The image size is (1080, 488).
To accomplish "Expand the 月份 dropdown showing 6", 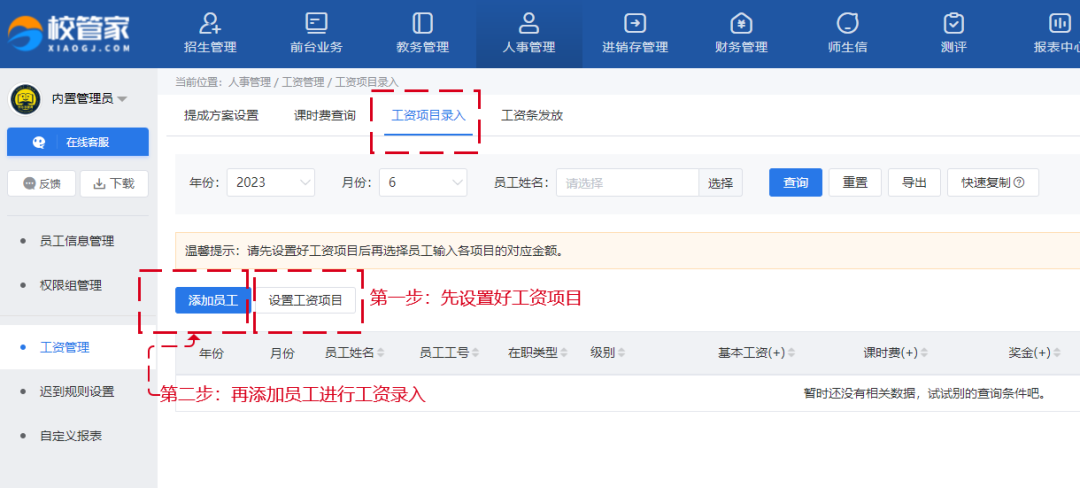I will (423, 183).
